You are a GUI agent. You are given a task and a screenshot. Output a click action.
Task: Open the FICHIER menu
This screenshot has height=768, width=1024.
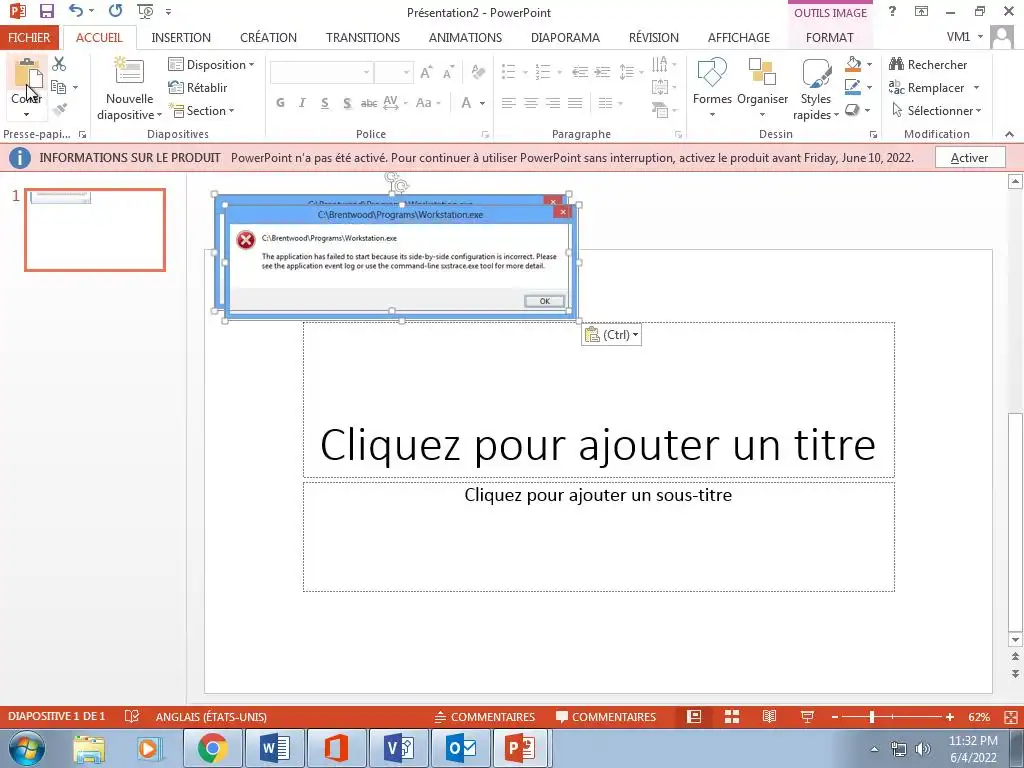point(29,37)
